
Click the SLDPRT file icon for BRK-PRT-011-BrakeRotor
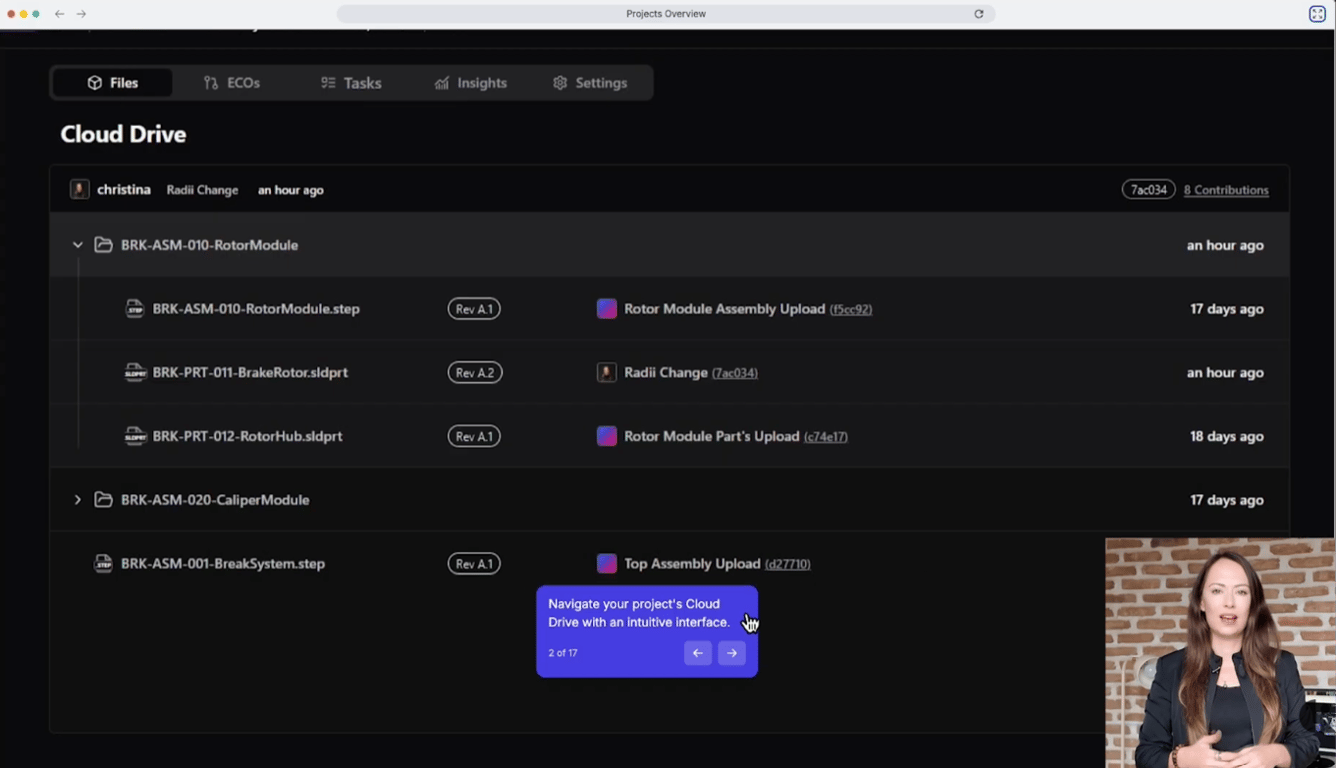tap(134, 373)
